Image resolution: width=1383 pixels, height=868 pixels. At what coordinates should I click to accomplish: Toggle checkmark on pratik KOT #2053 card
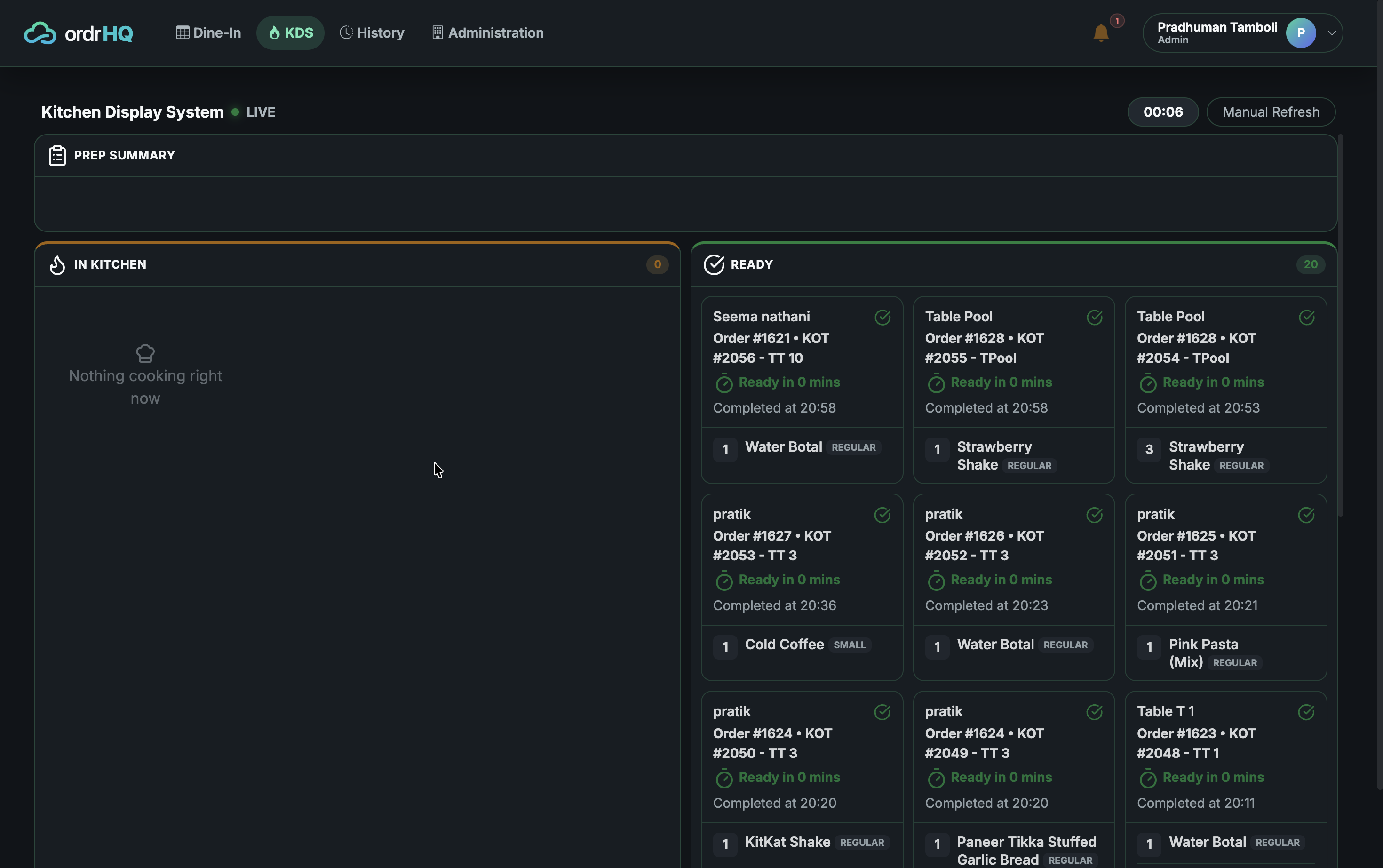(x=882, y=515)
